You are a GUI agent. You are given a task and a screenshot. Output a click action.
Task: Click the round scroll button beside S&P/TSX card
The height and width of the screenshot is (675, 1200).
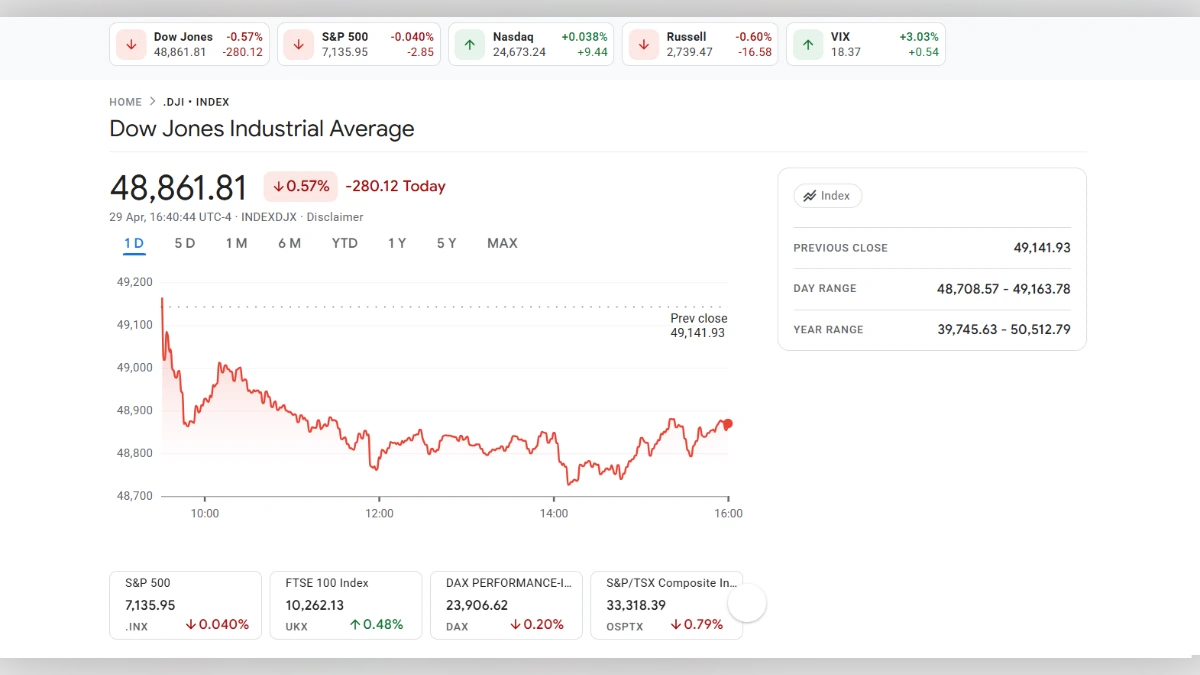coord(746,603)
